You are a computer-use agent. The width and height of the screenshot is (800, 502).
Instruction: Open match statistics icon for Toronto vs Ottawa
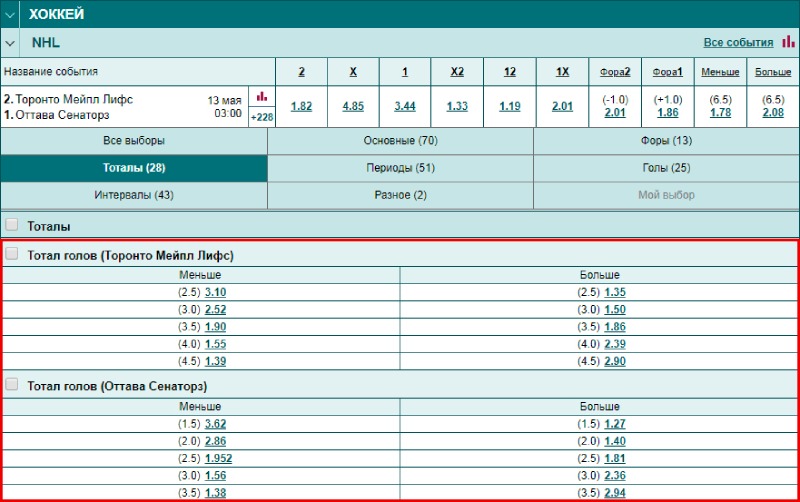pyautogui.click(x=262, y=96)
